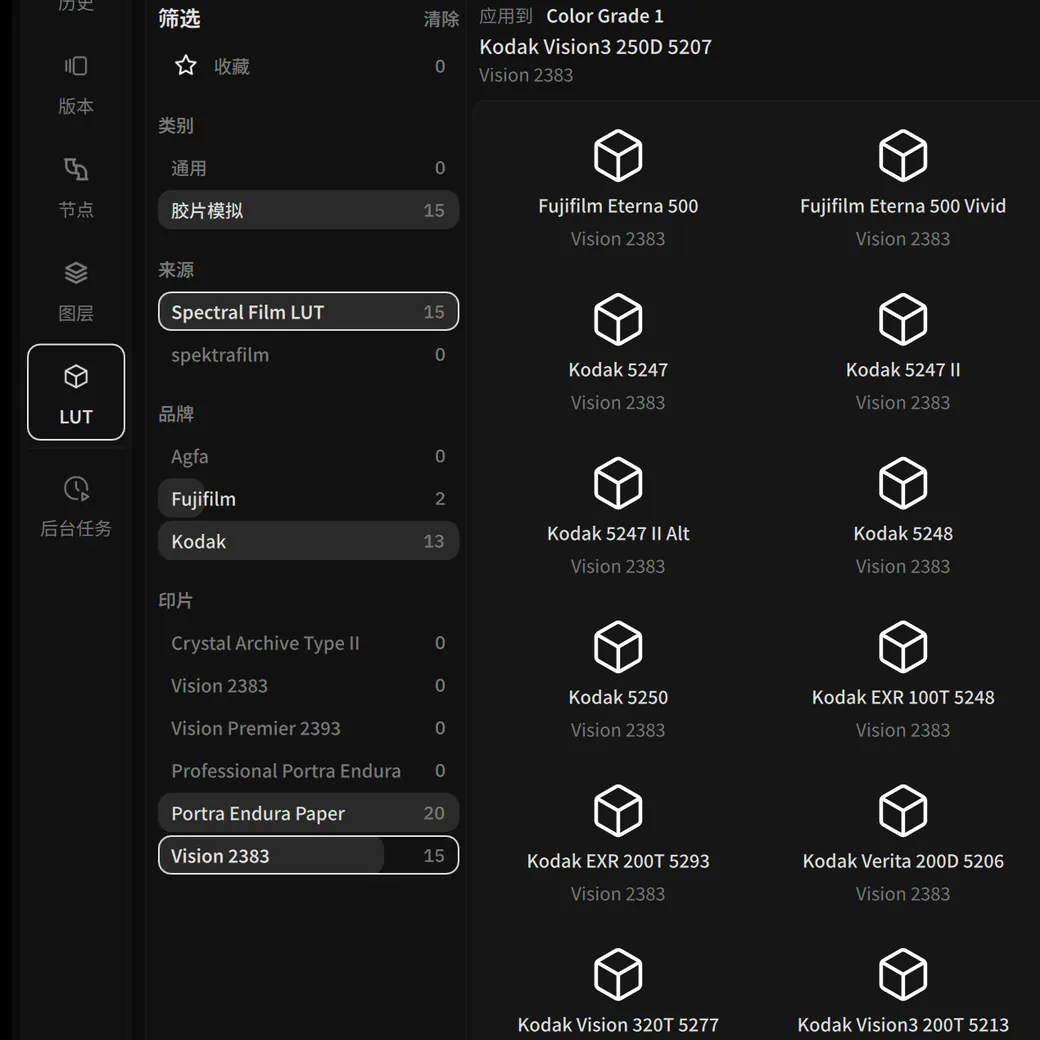This screenshot has width=1040, height=1040.
Task: Toggle the Spectral Film LUT source filter
Action: click(308, 311)
